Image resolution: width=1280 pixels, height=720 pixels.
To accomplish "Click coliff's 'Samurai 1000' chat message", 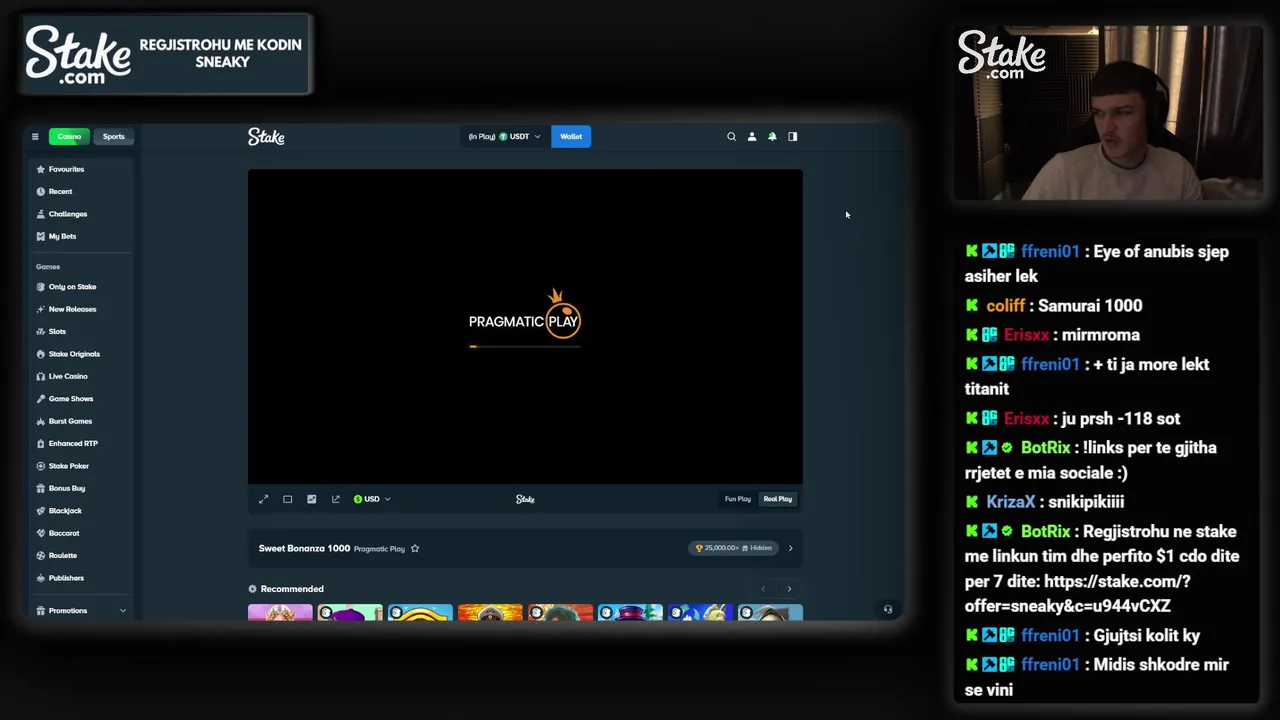I will click(x=1090, y=306).
